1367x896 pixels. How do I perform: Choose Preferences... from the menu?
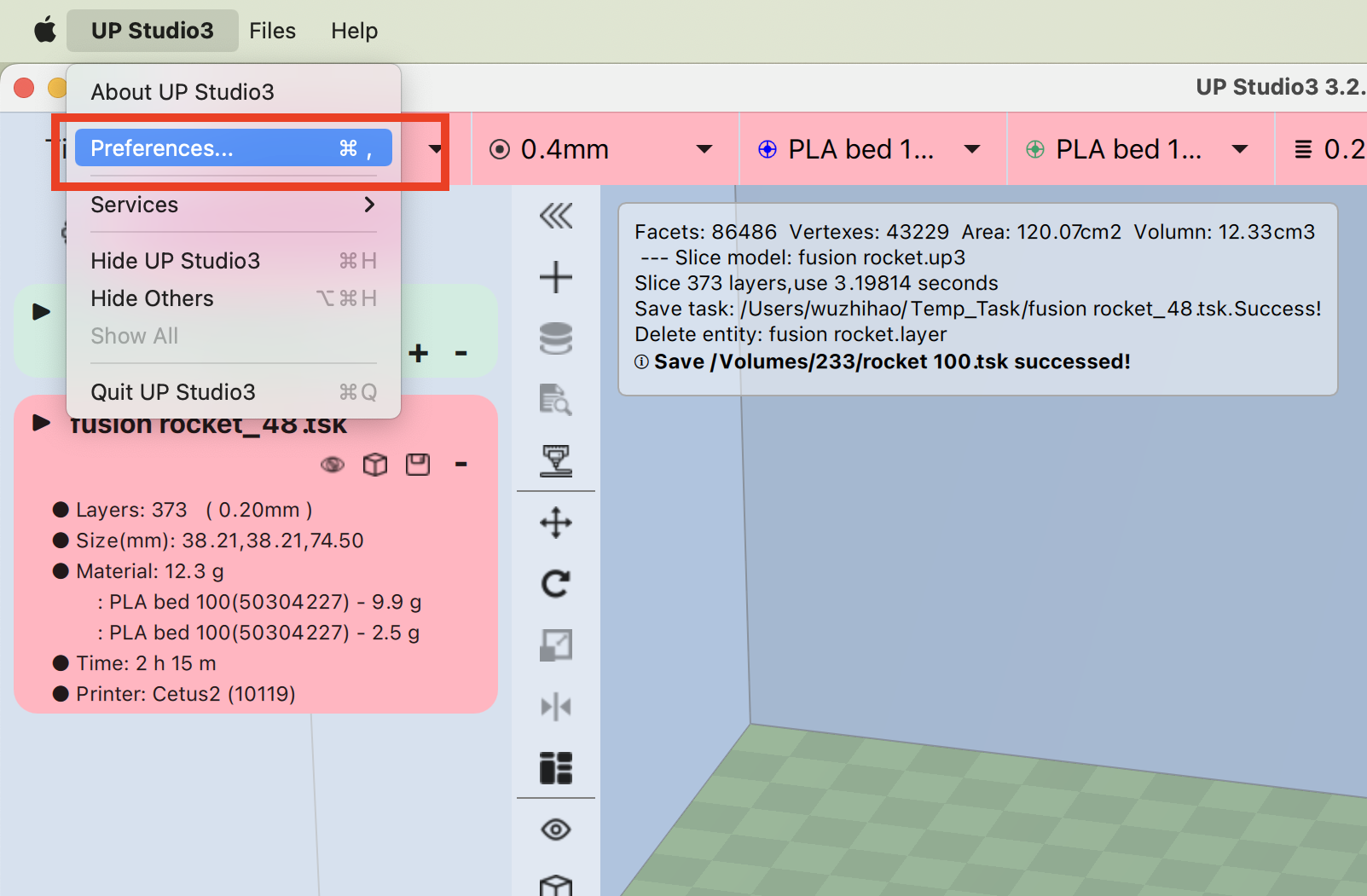[233, 148]
